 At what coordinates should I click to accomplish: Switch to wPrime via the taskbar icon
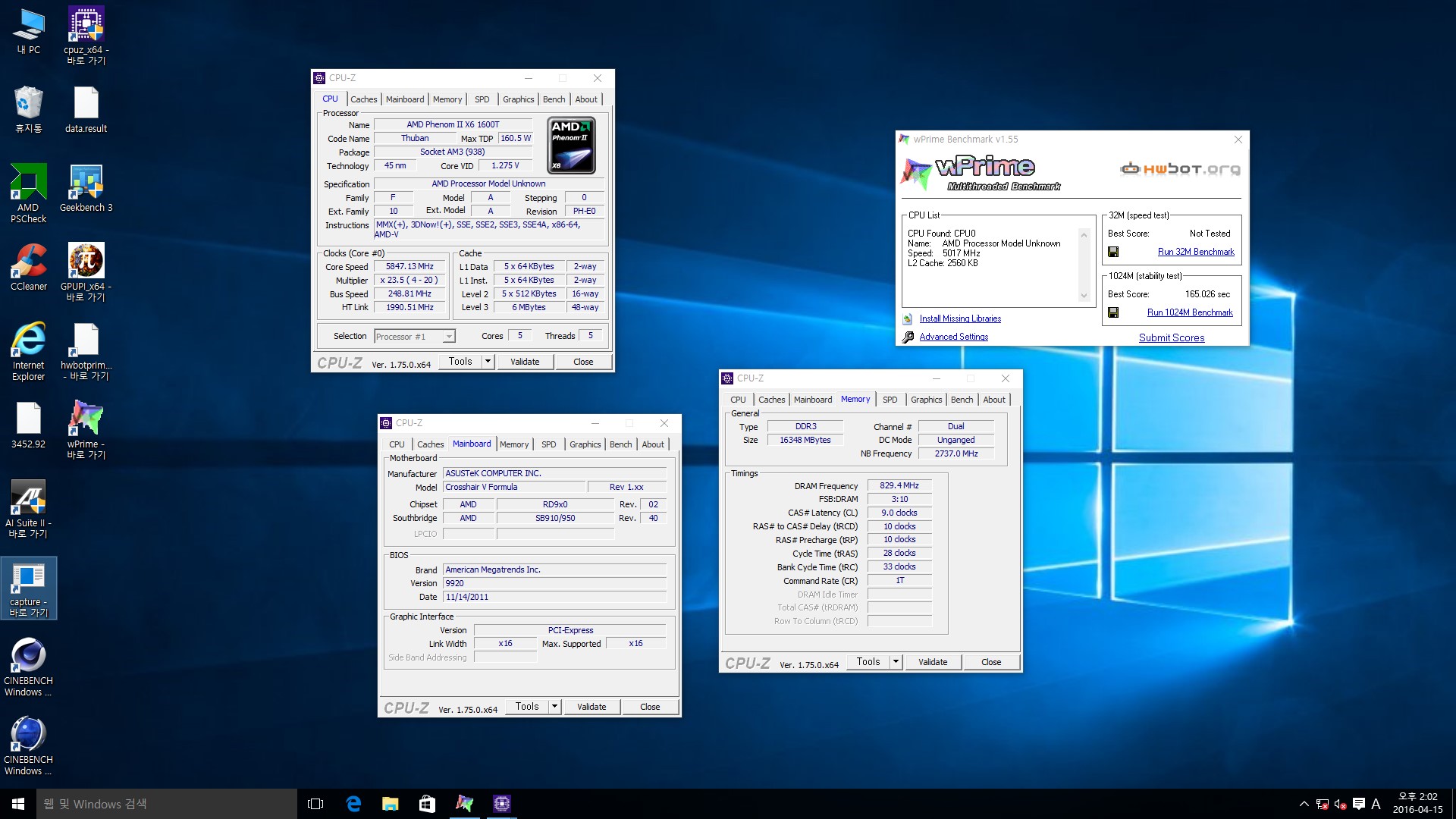465,804
